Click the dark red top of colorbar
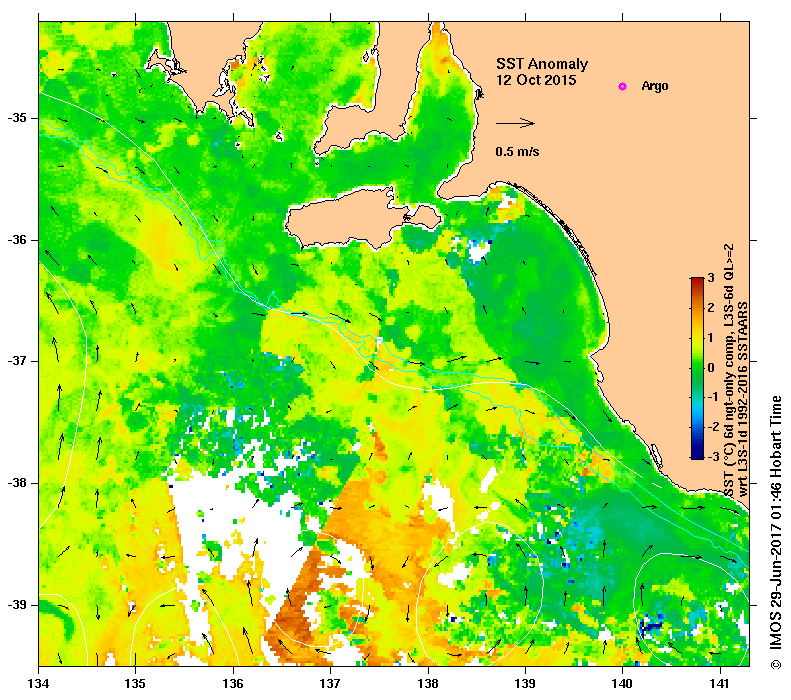 697,284
